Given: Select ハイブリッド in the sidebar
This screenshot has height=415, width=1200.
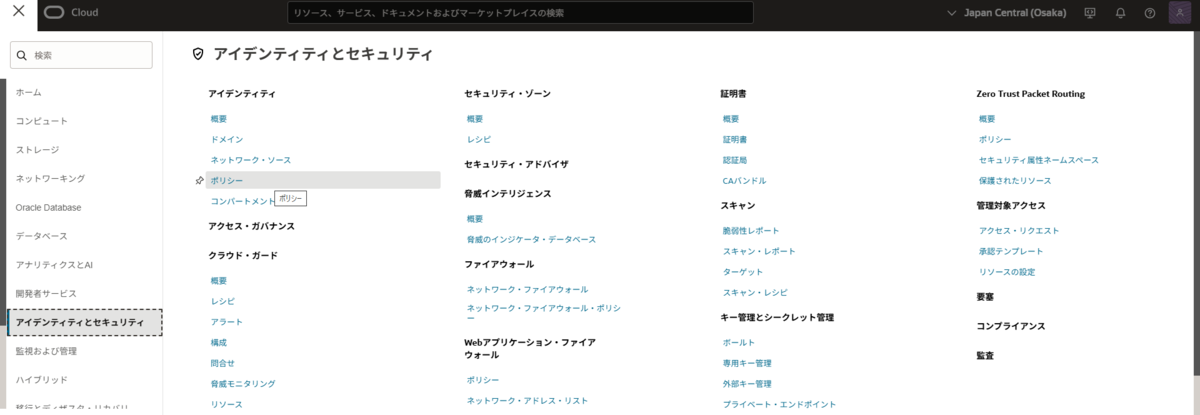Looking at the screenshot, I should 42,380.
